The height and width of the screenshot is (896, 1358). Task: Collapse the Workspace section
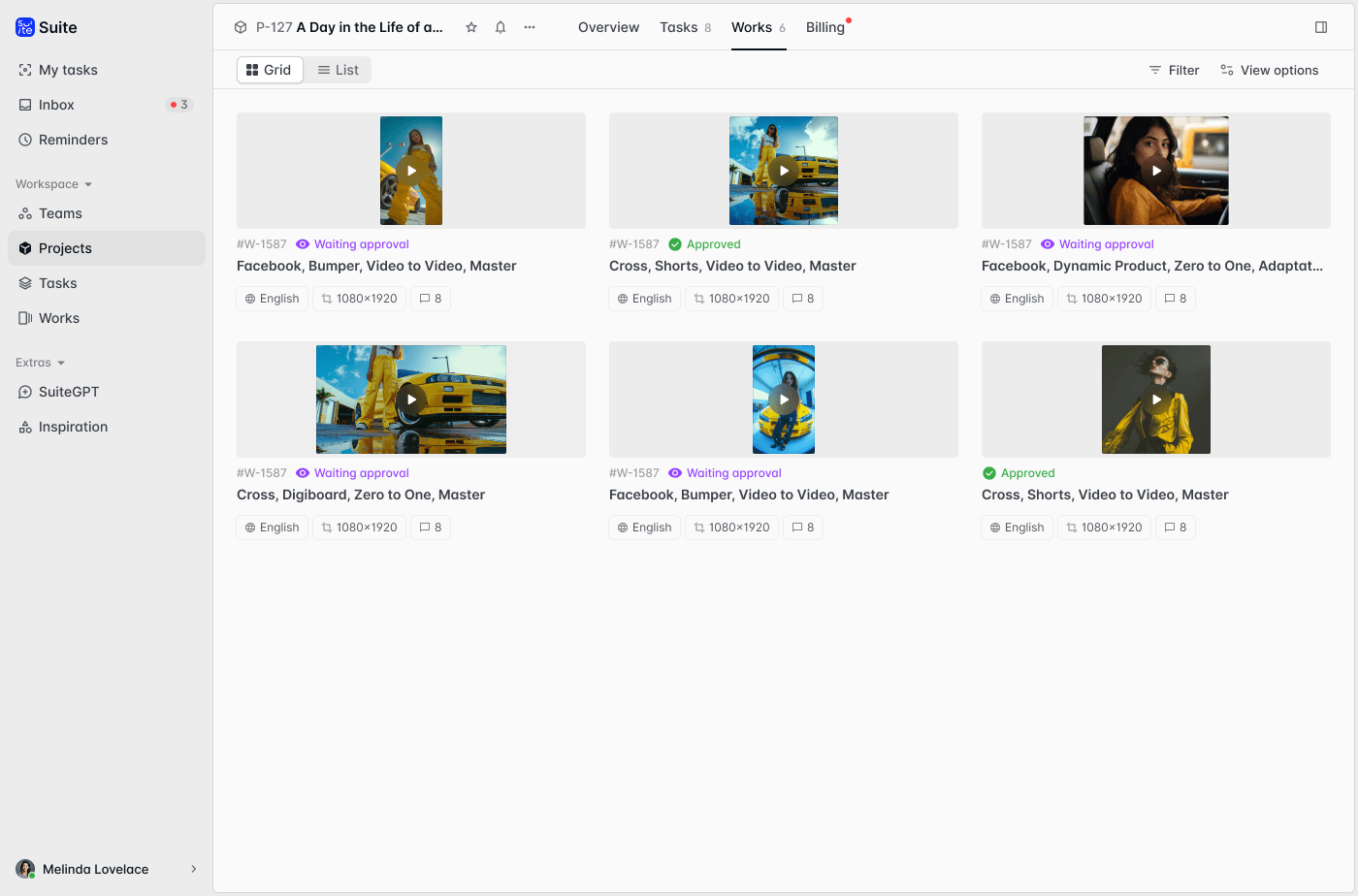pos(53,184)
